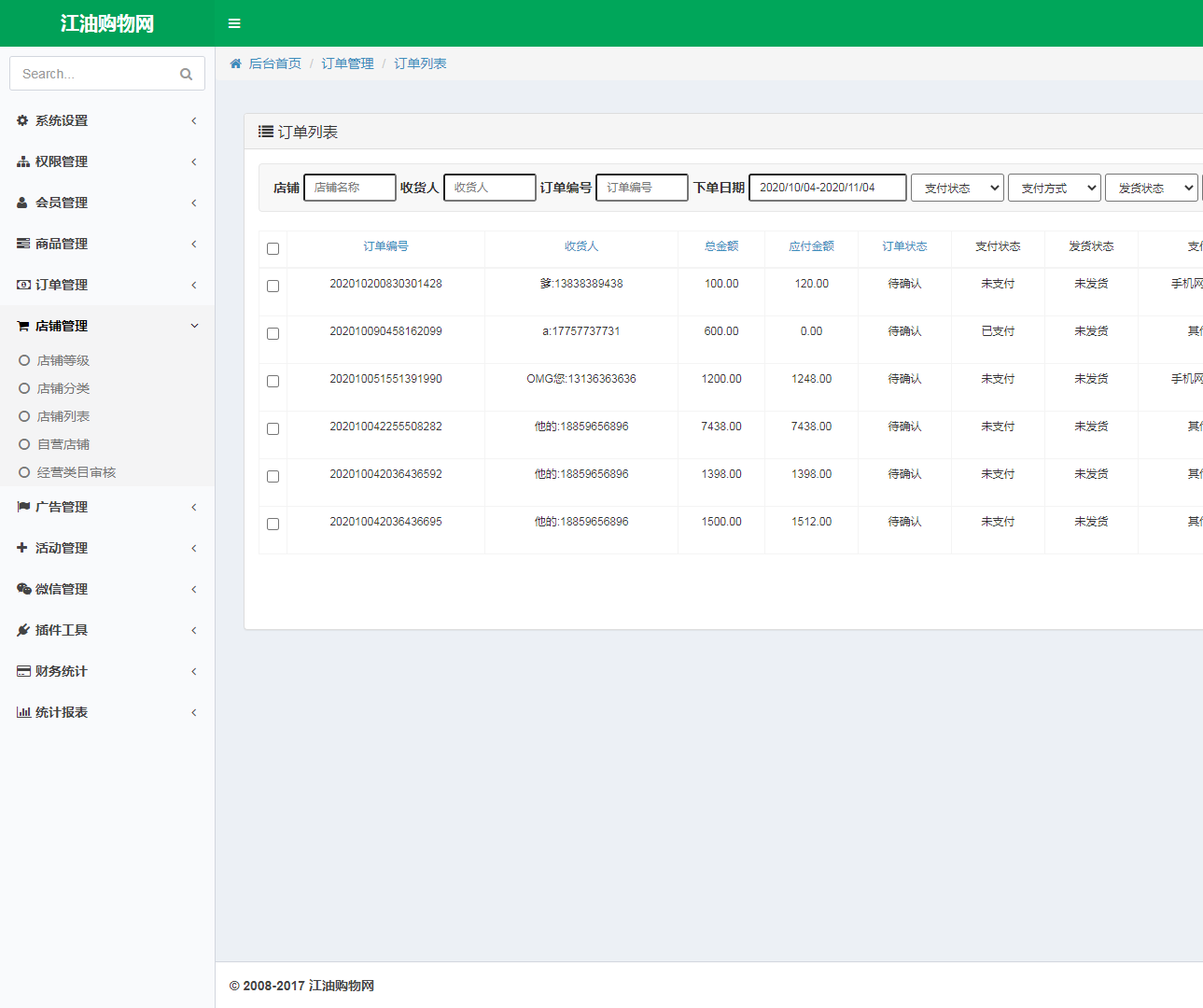The height and width of the screenshot is (1008, 1203).
Task: Toggle the select-all checkbox in table header
Action: [273, 248]
